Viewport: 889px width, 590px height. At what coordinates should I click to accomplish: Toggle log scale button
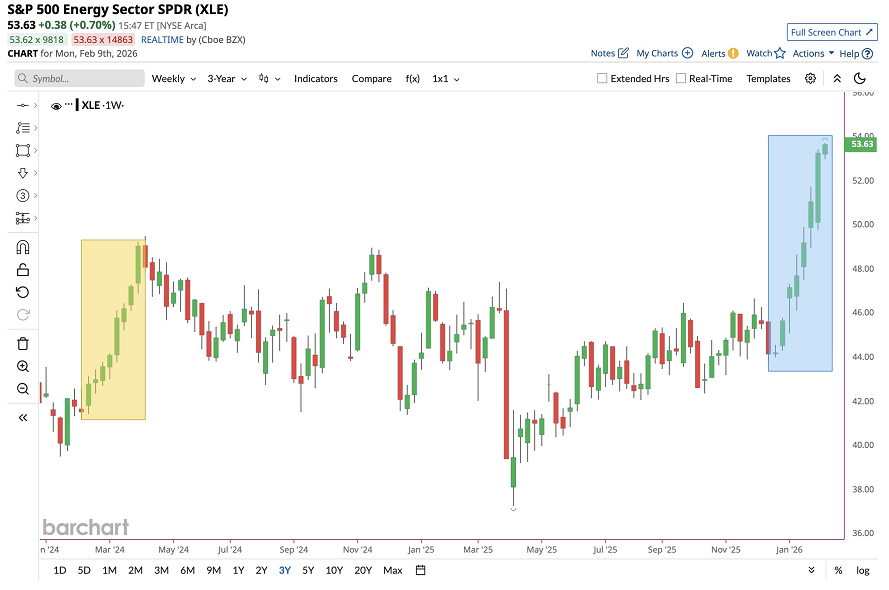[x=862, y=570]
